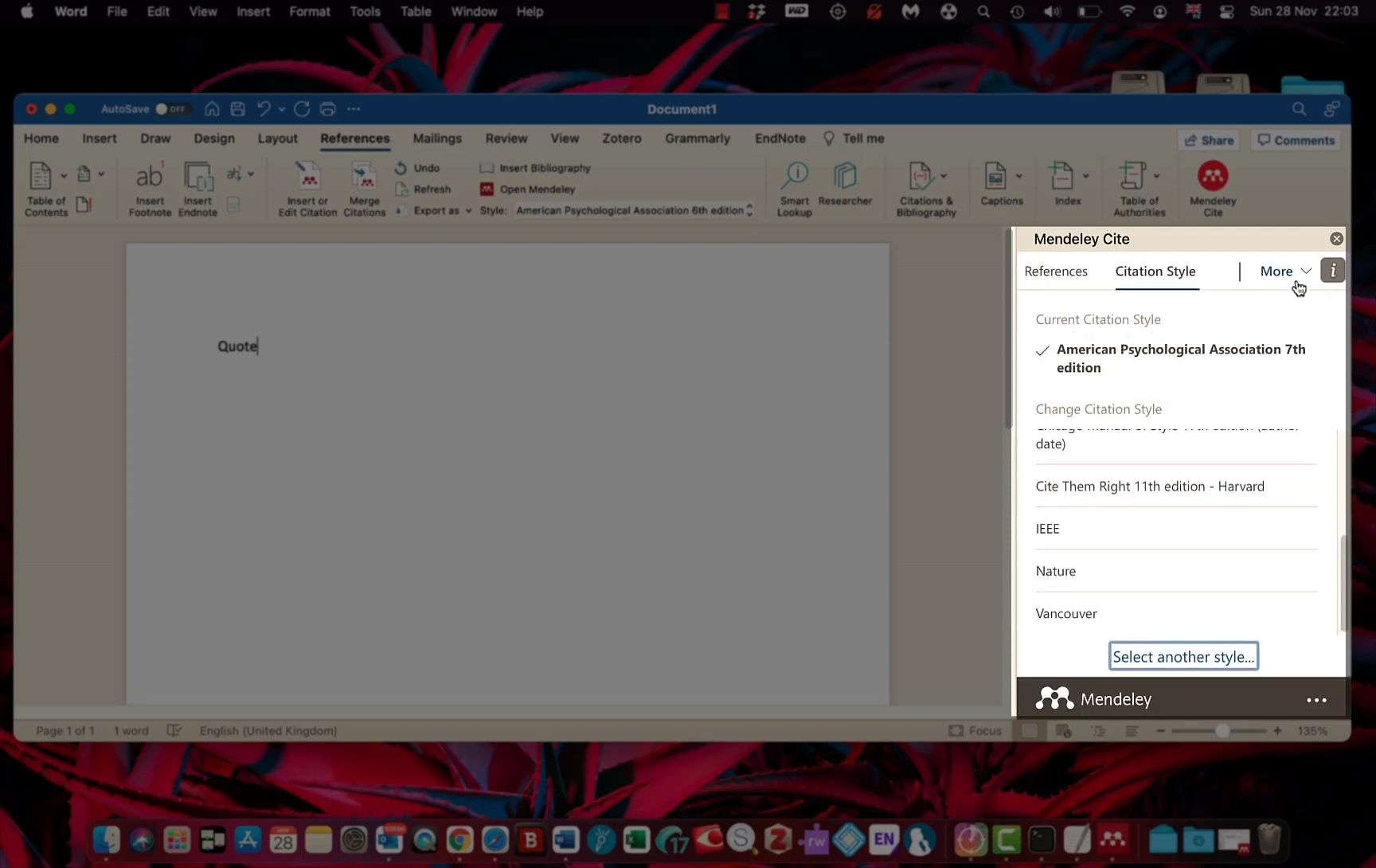This screenshot has height=868, width=1376.
Task: Click the spelling check icon in status bar
Action: pyautogui.click(x=174, y=730)
